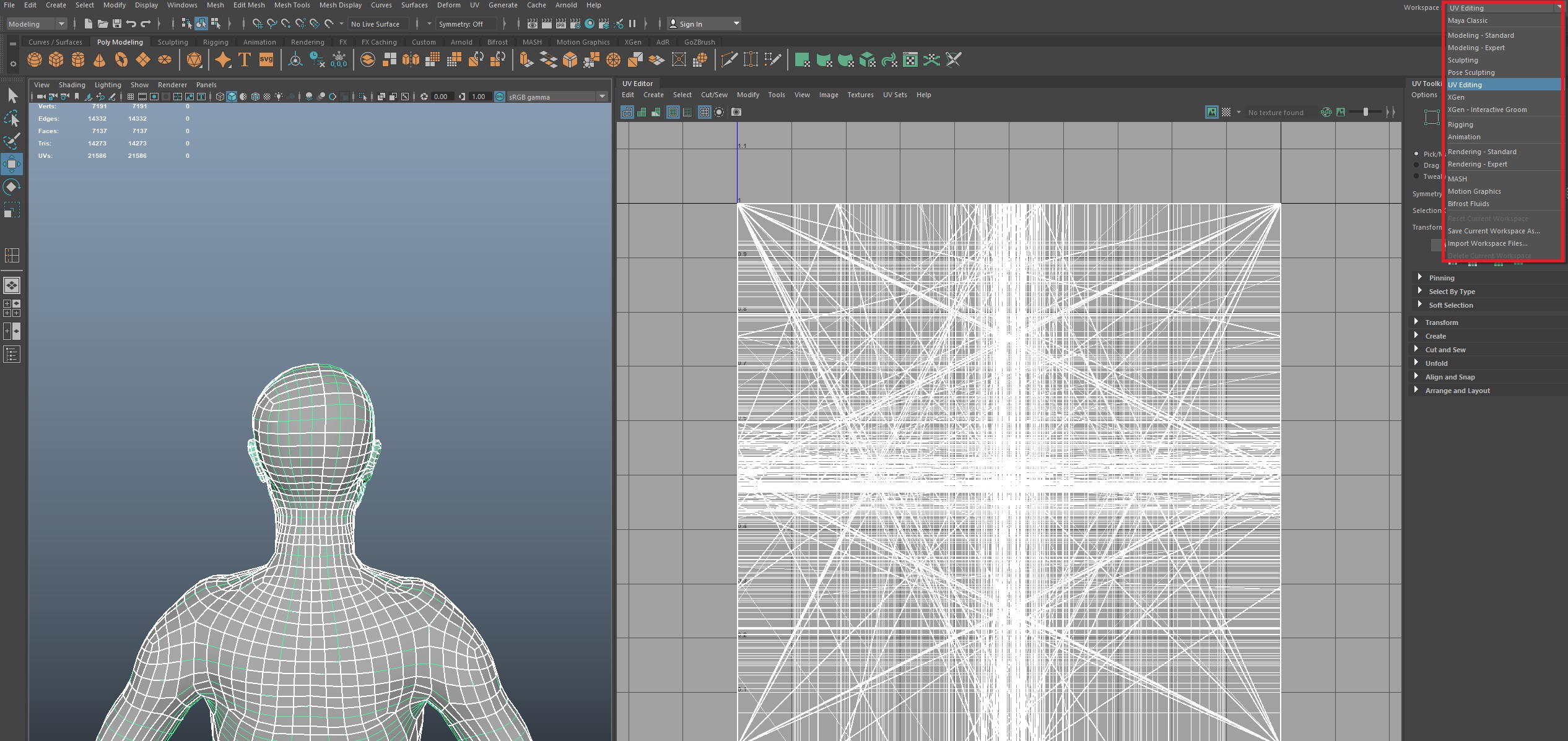Select the polygon Type text tool

point(245,60)
